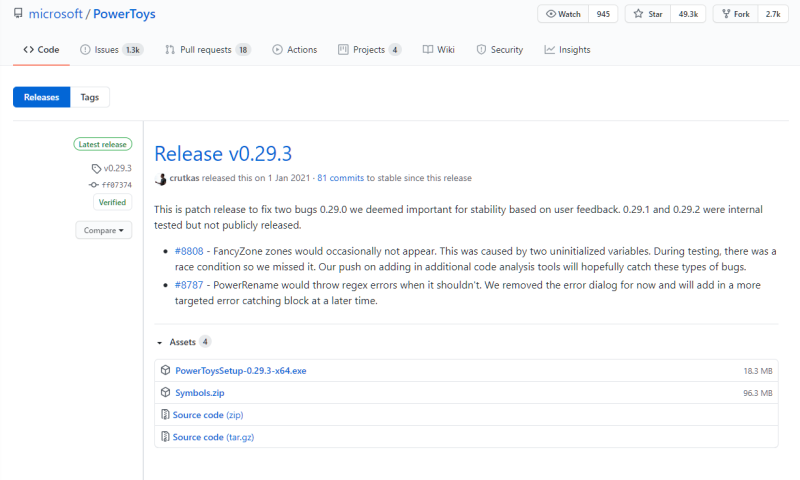Open the Projects tab
The width and height of the screenshot is (800, 480).
[369, 49]
